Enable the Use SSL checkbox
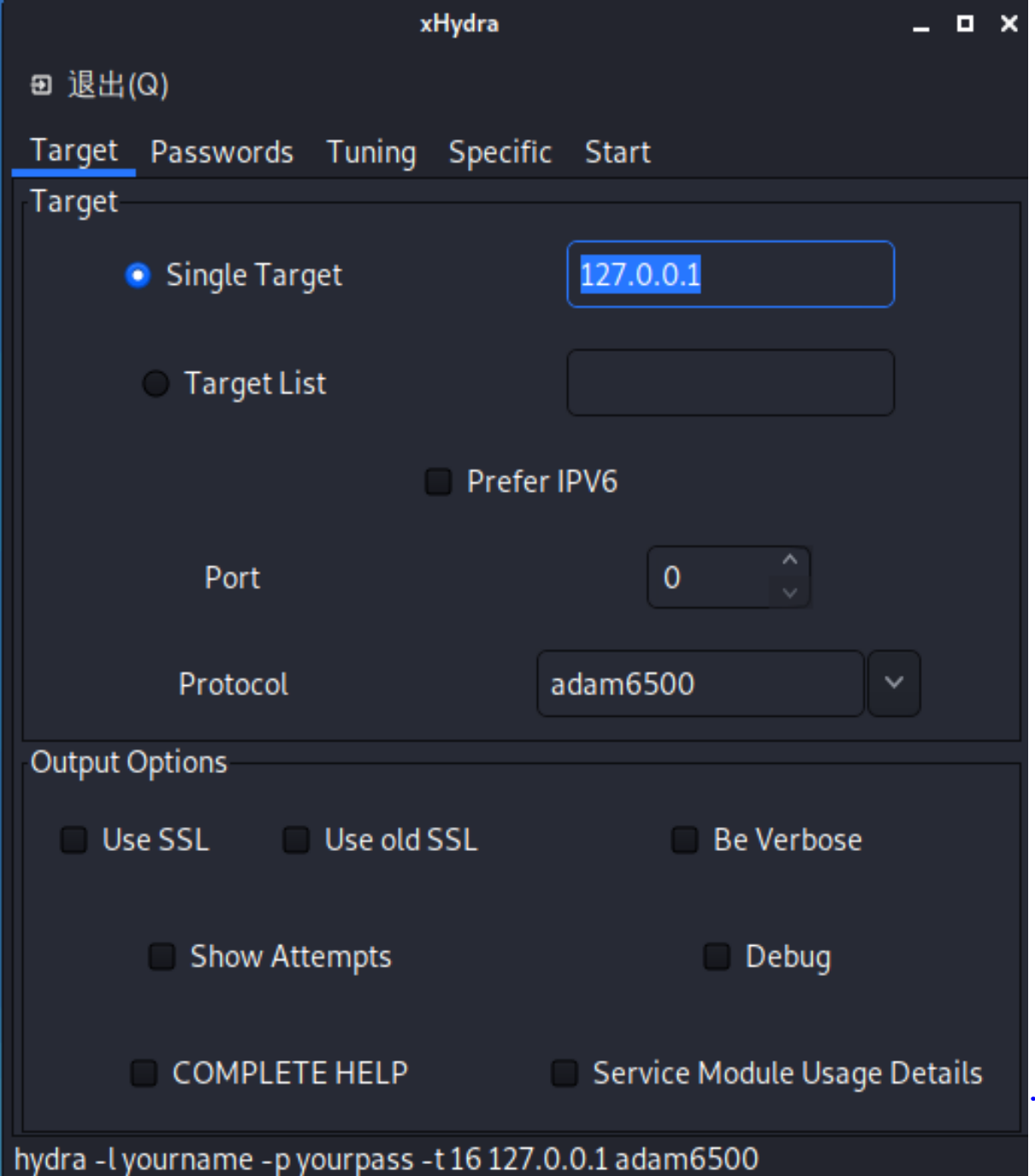The height and width of the screenshot is (1176, 1035). click(x=74, y=840)
